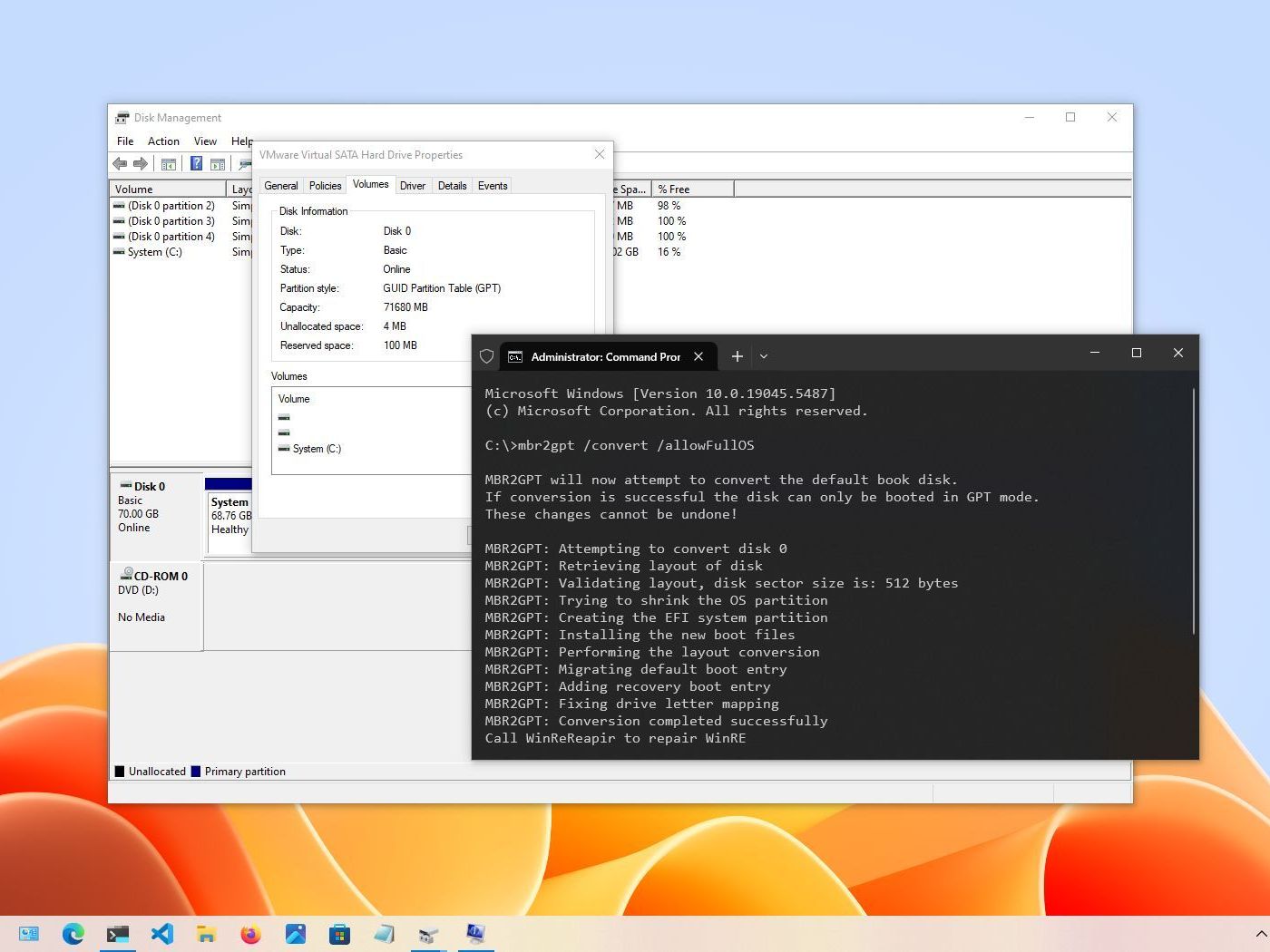Select the Volumes tab
The height and width of the screenshot is (952, 1270).
370,184
